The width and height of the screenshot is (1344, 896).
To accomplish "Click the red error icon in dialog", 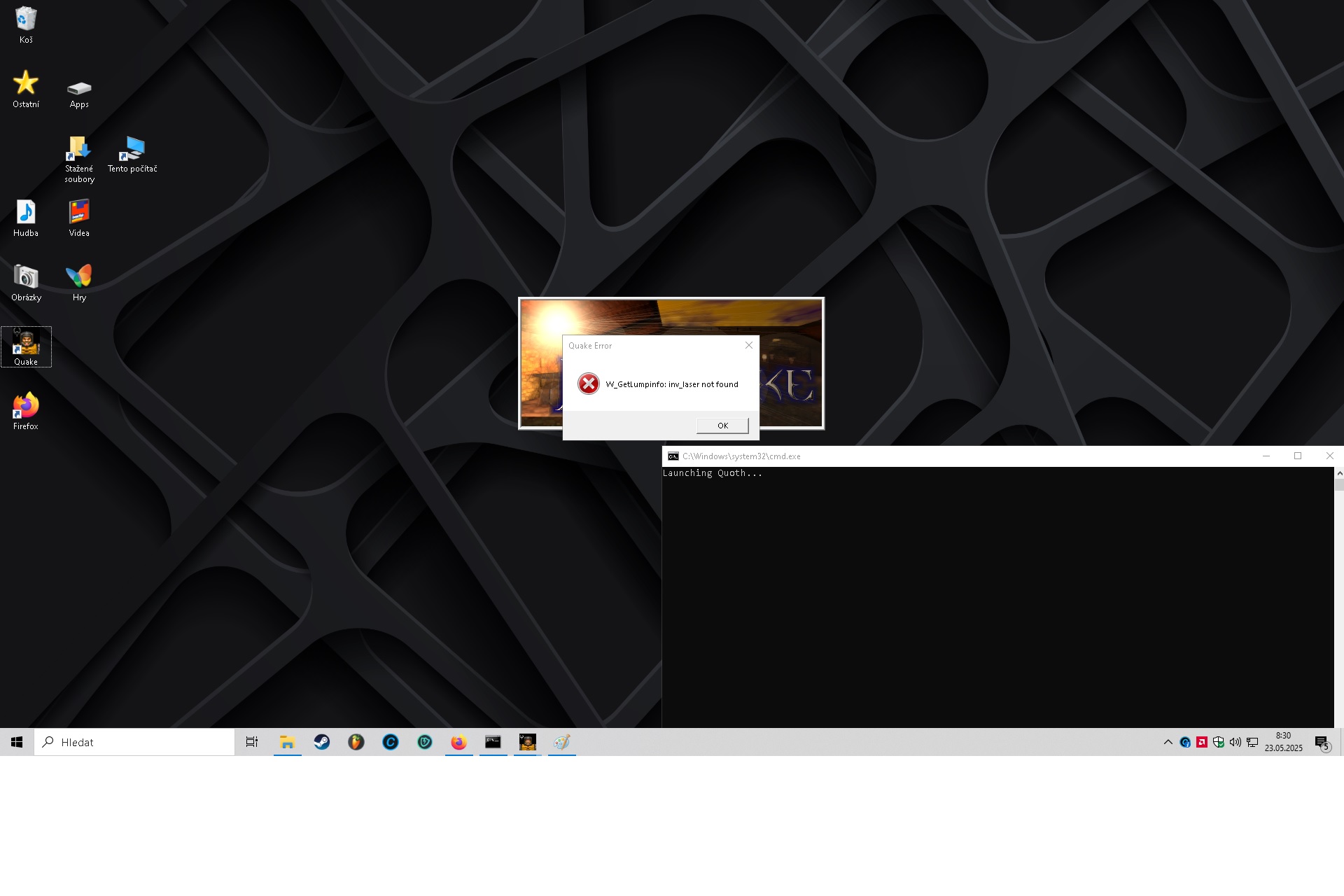I will pos(589,384).
